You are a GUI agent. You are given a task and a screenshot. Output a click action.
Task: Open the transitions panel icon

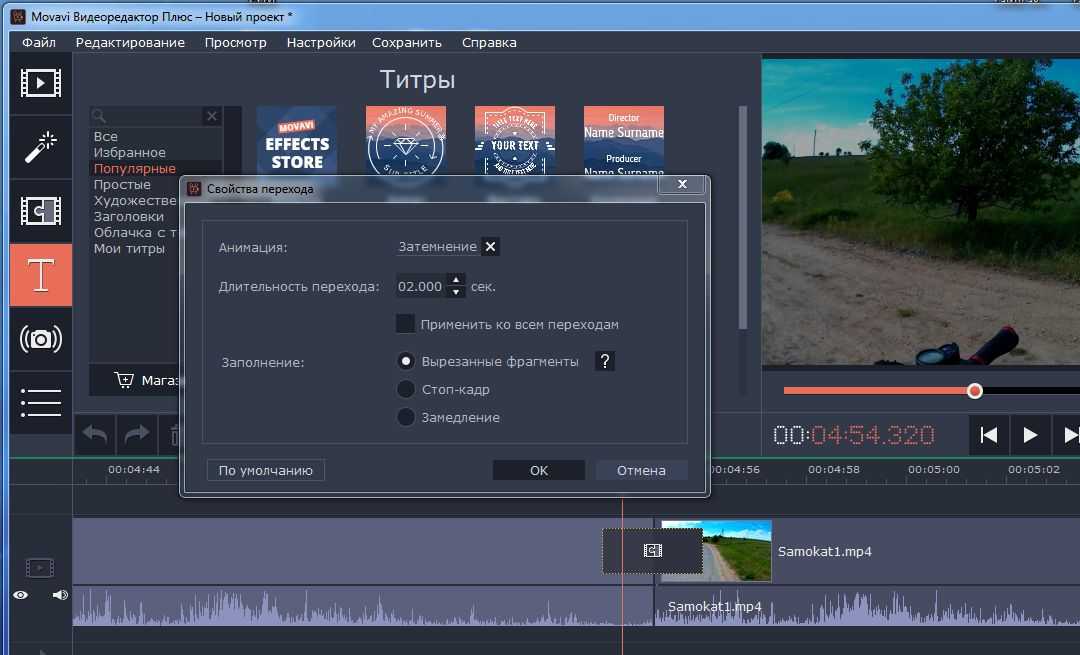pos(40,211)
